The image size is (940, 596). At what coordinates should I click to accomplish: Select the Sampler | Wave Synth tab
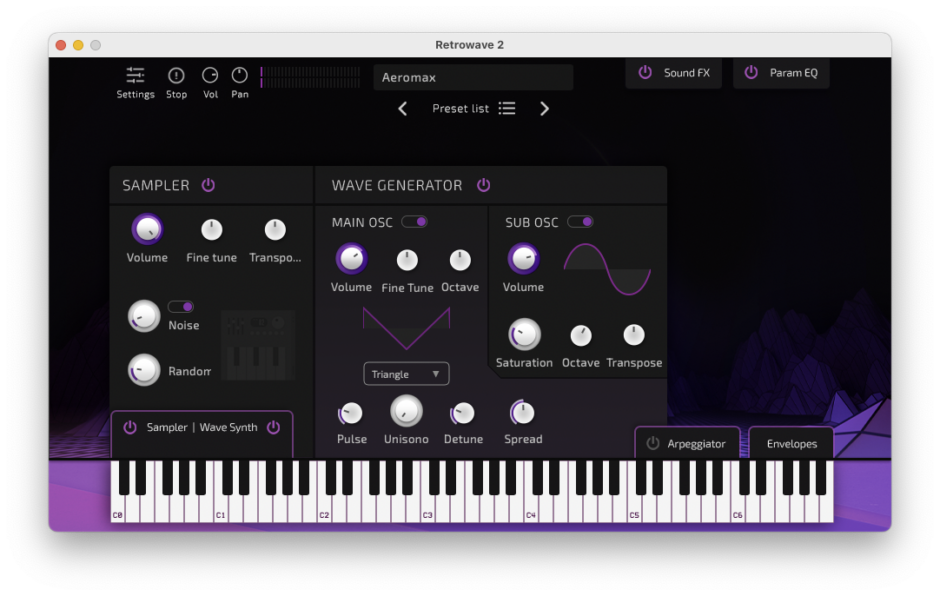point(200,427)
